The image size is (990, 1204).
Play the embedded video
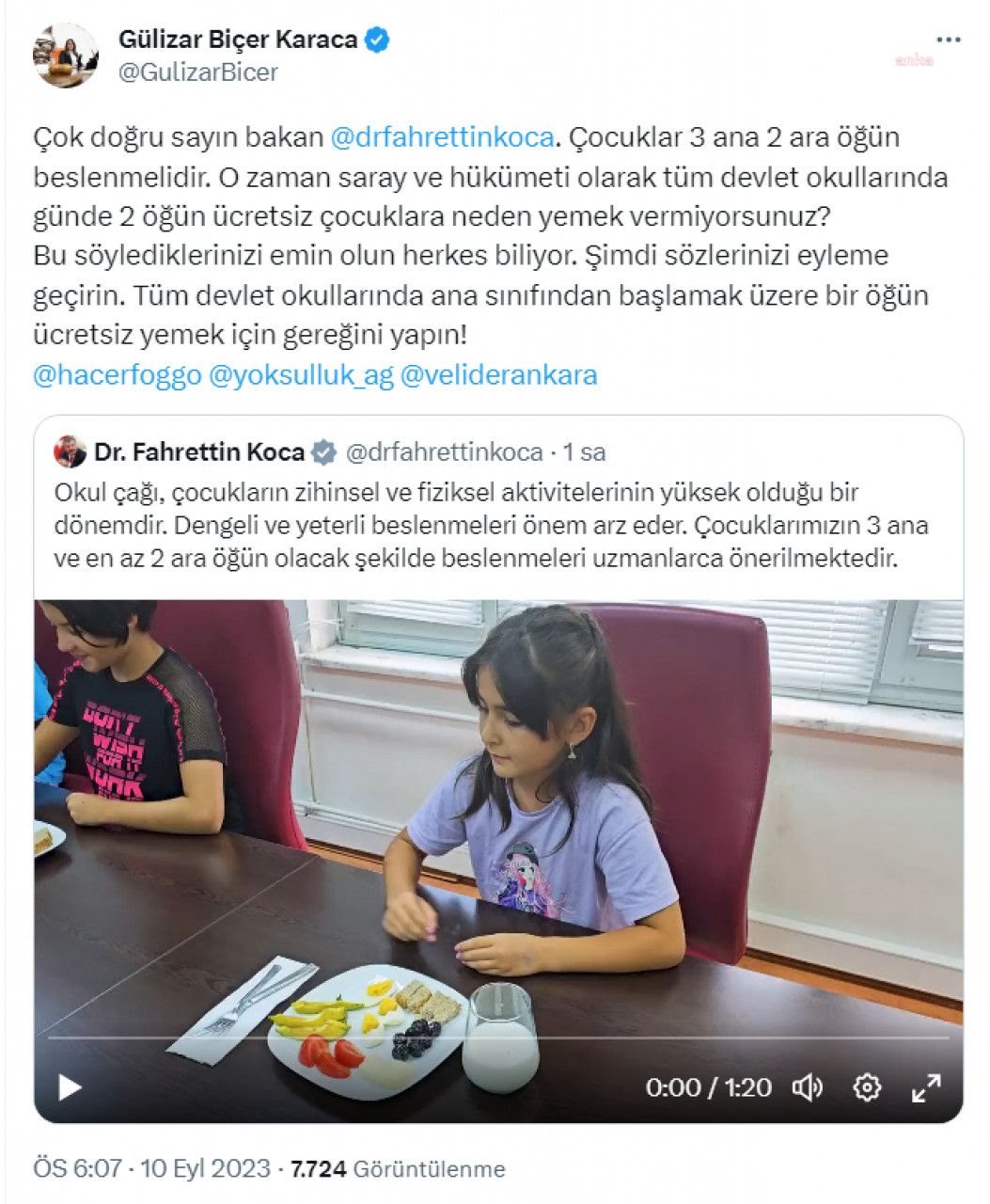[x=70, y=1087]
